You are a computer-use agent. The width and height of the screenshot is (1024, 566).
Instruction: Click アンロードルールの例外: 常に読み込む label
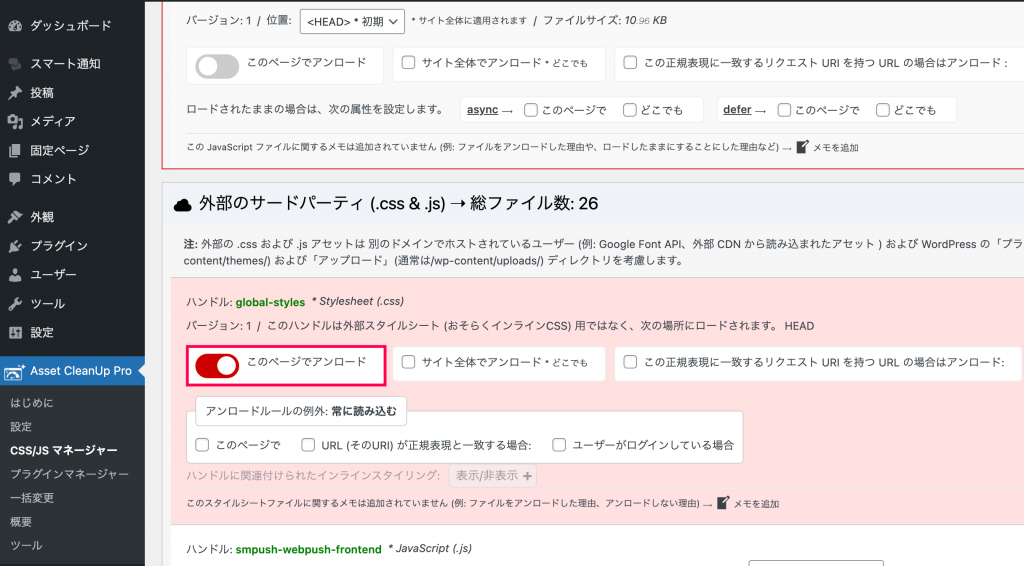(301, 411)
